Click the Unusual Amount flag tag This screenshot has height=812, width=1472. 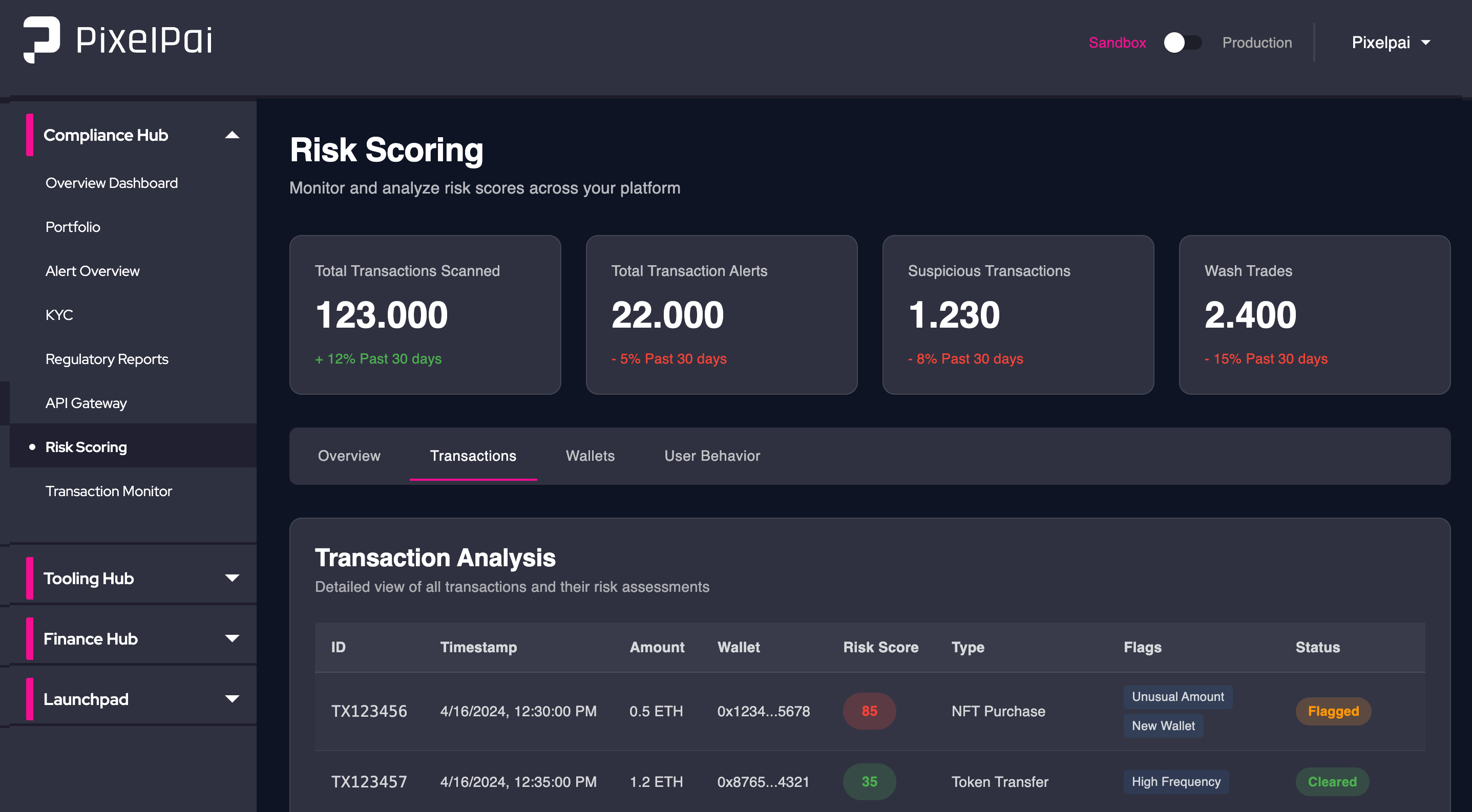point(1177,697)
